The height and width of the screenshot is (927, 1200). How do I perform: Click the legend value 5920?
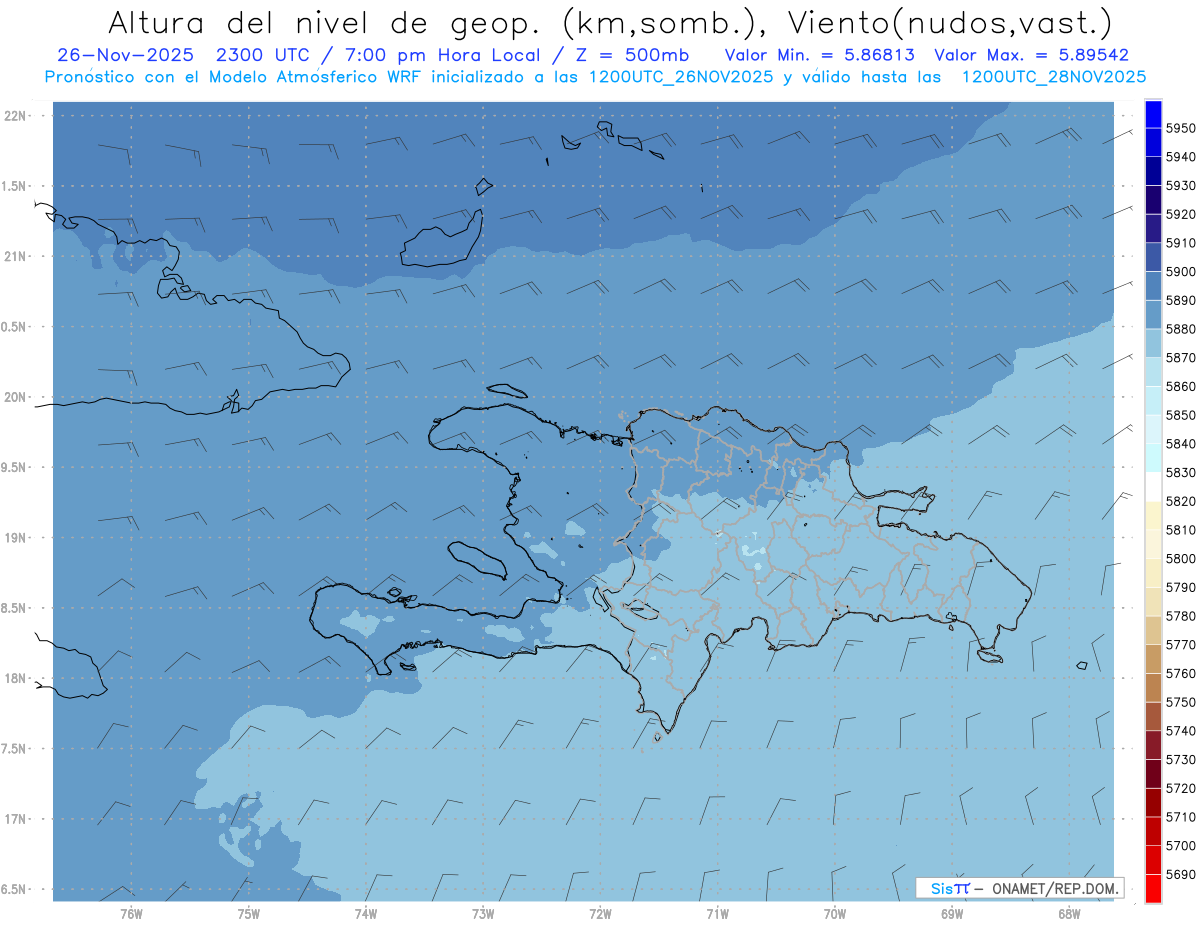[x=1180, y=214]
